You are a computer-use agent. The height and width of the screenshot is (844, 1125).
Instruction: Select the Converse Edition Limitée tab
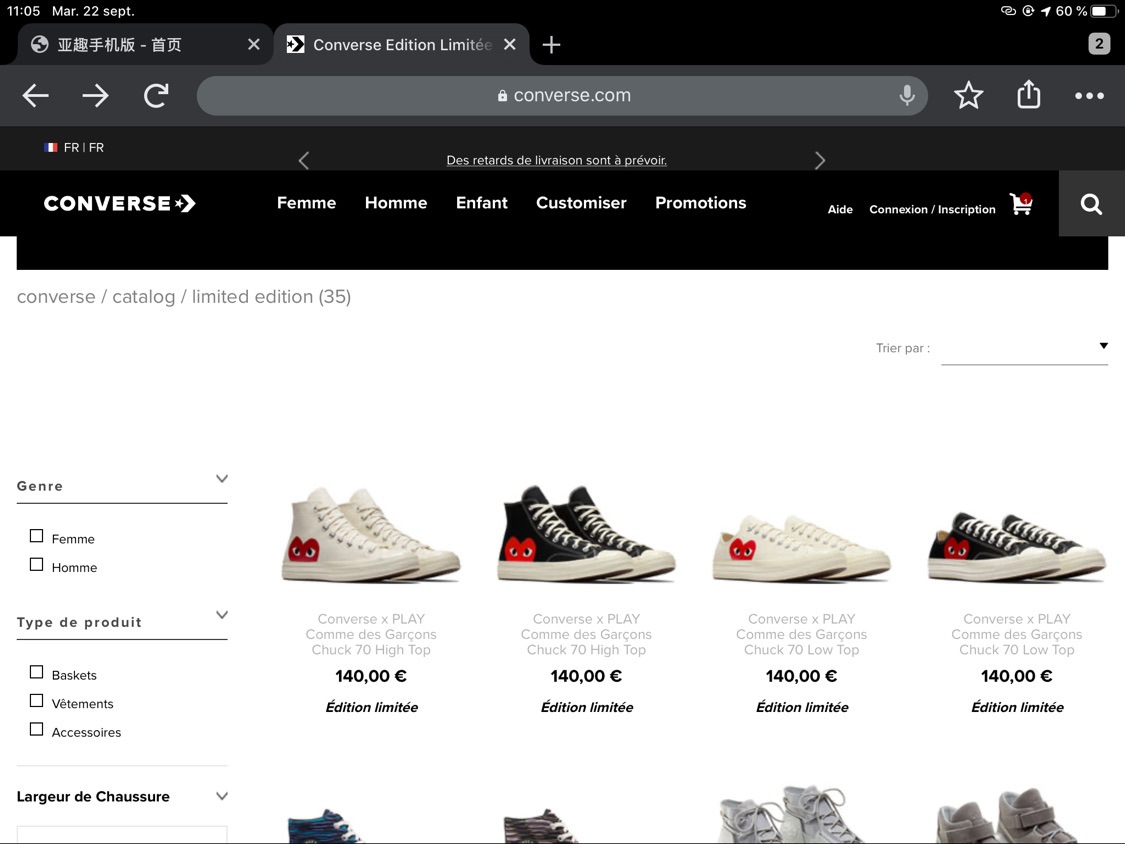pyautogui.click(x=402, y=44)
